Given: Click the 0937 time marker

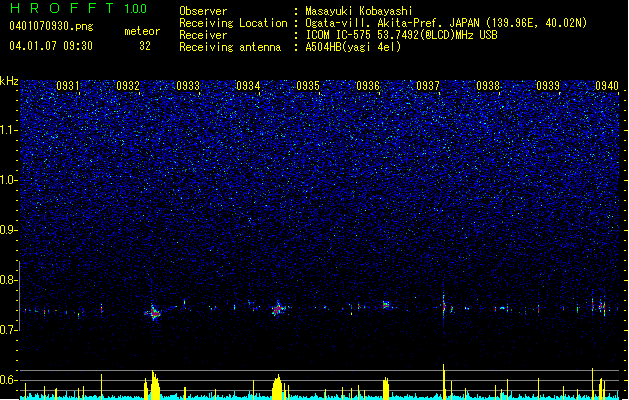Looking at the screenshot, I should (x=428, y=86).
